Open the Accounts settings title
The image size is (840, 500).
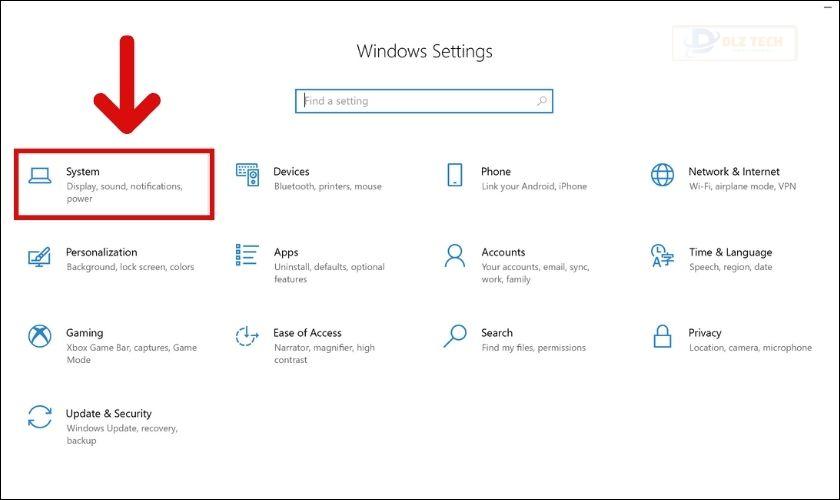503,252
